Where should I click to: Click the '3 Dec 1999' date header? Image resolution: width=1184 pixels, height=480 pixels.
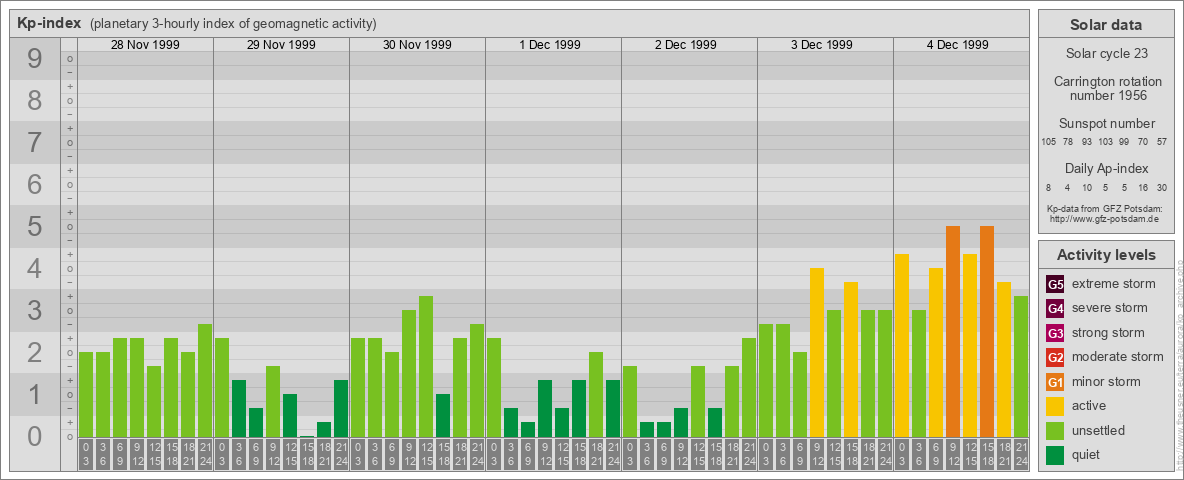[x=822, y=45]
